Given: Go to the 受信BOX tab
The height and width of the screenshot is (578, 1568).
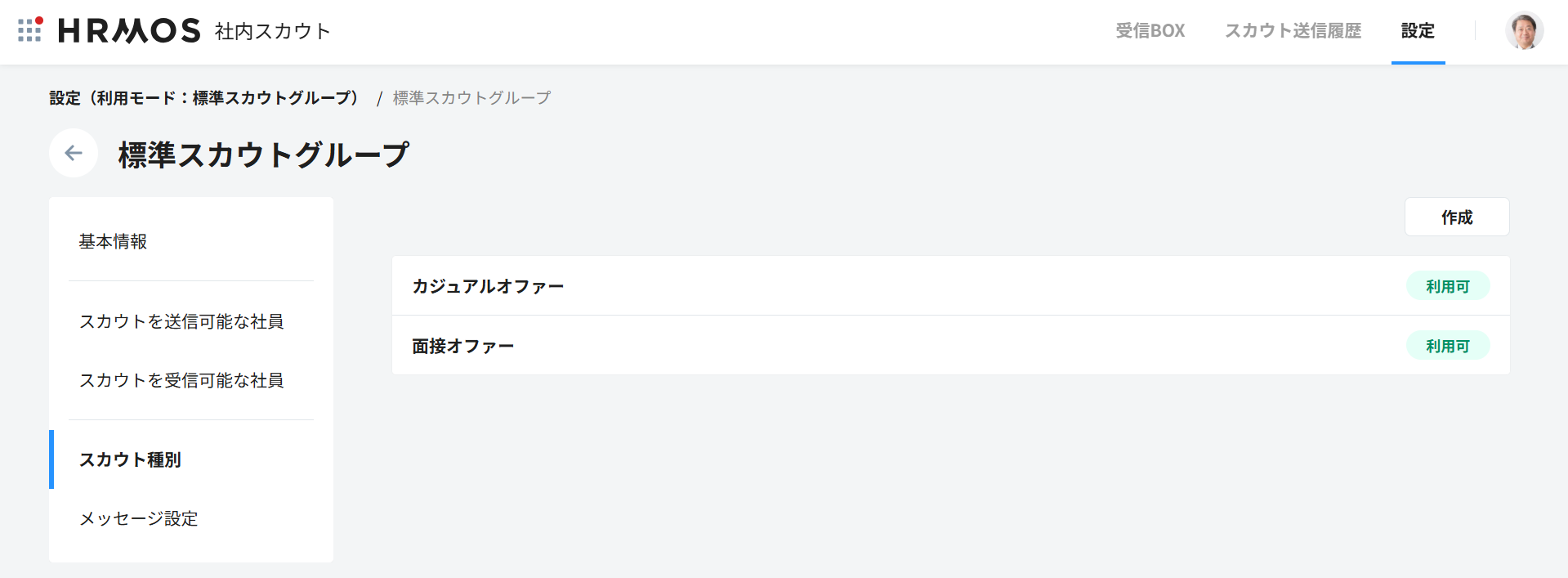Looking at the screenshot, I should tap(1150, 31).
